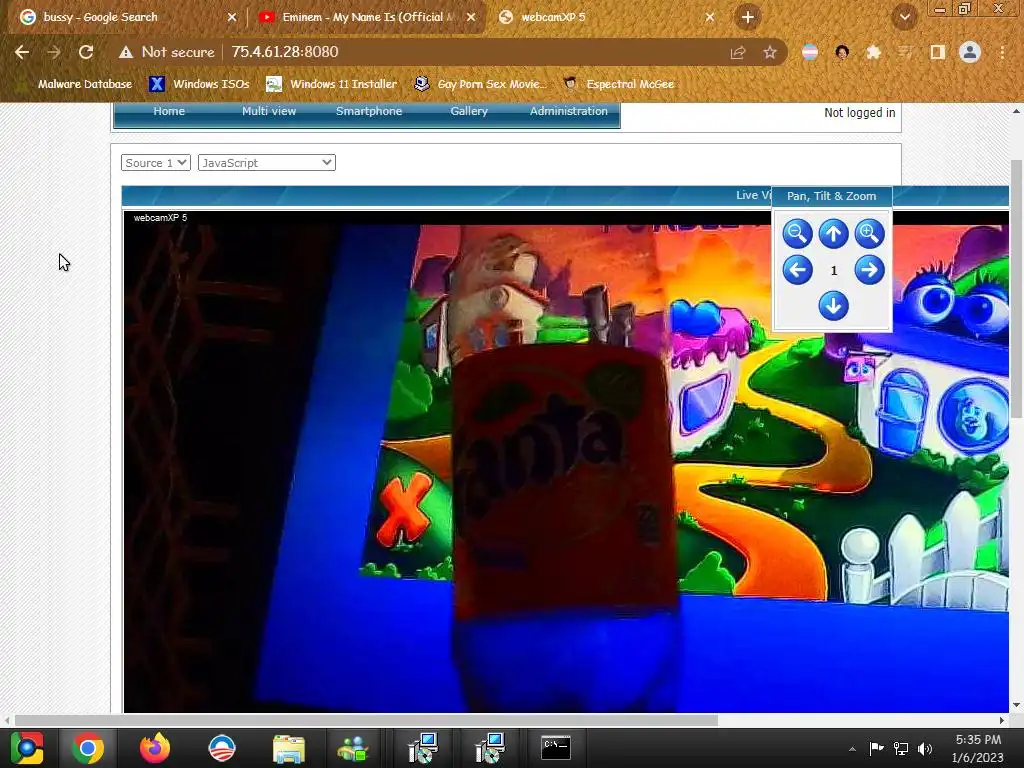This screenshot has height=768, width=1024.
Task: Bookmark this page with the star icon
Action: [x=770, y=52]
